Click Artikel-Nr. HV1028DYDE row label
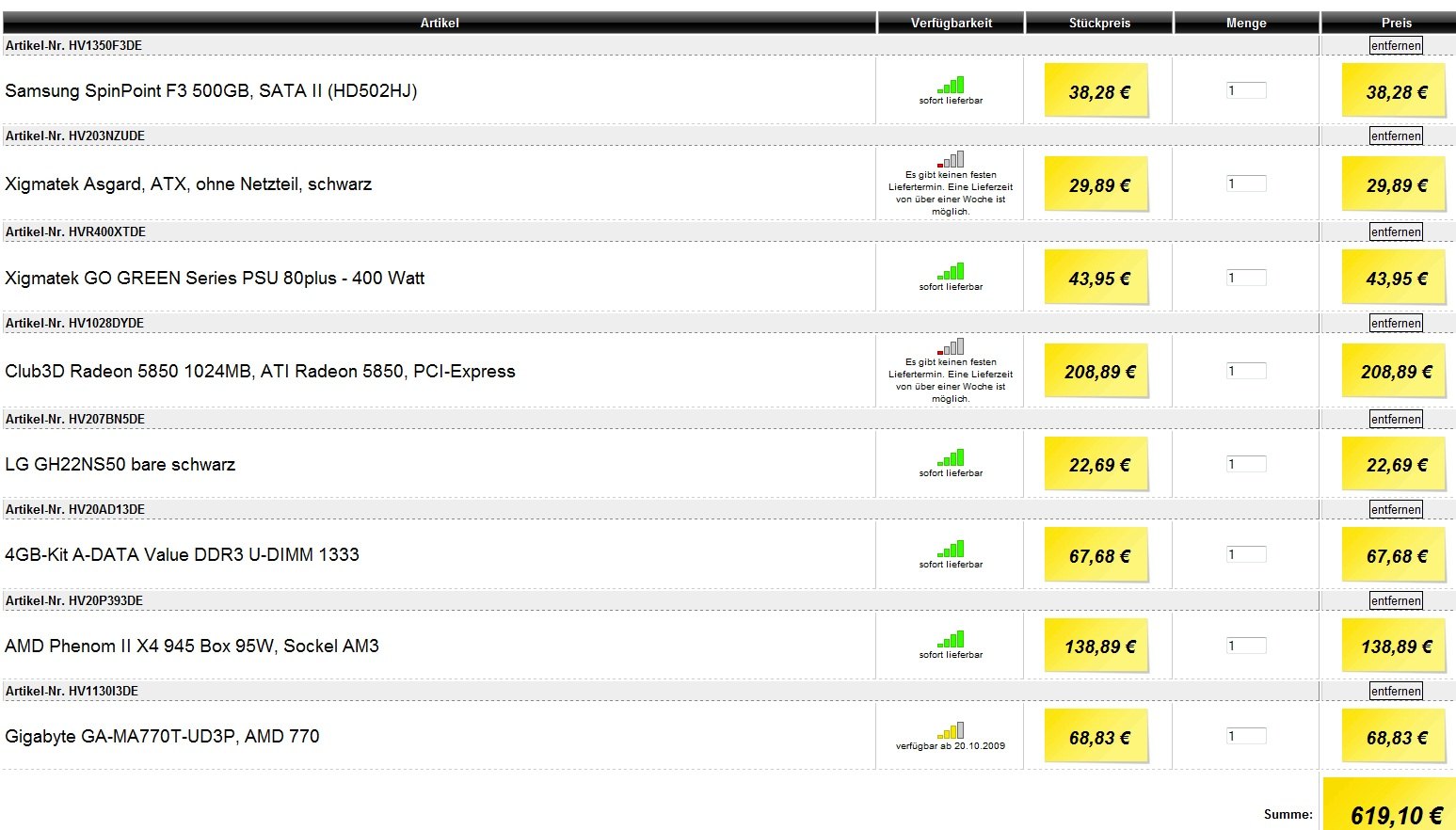The height and width of the screenshot is (830, 1456). (74, 323)
